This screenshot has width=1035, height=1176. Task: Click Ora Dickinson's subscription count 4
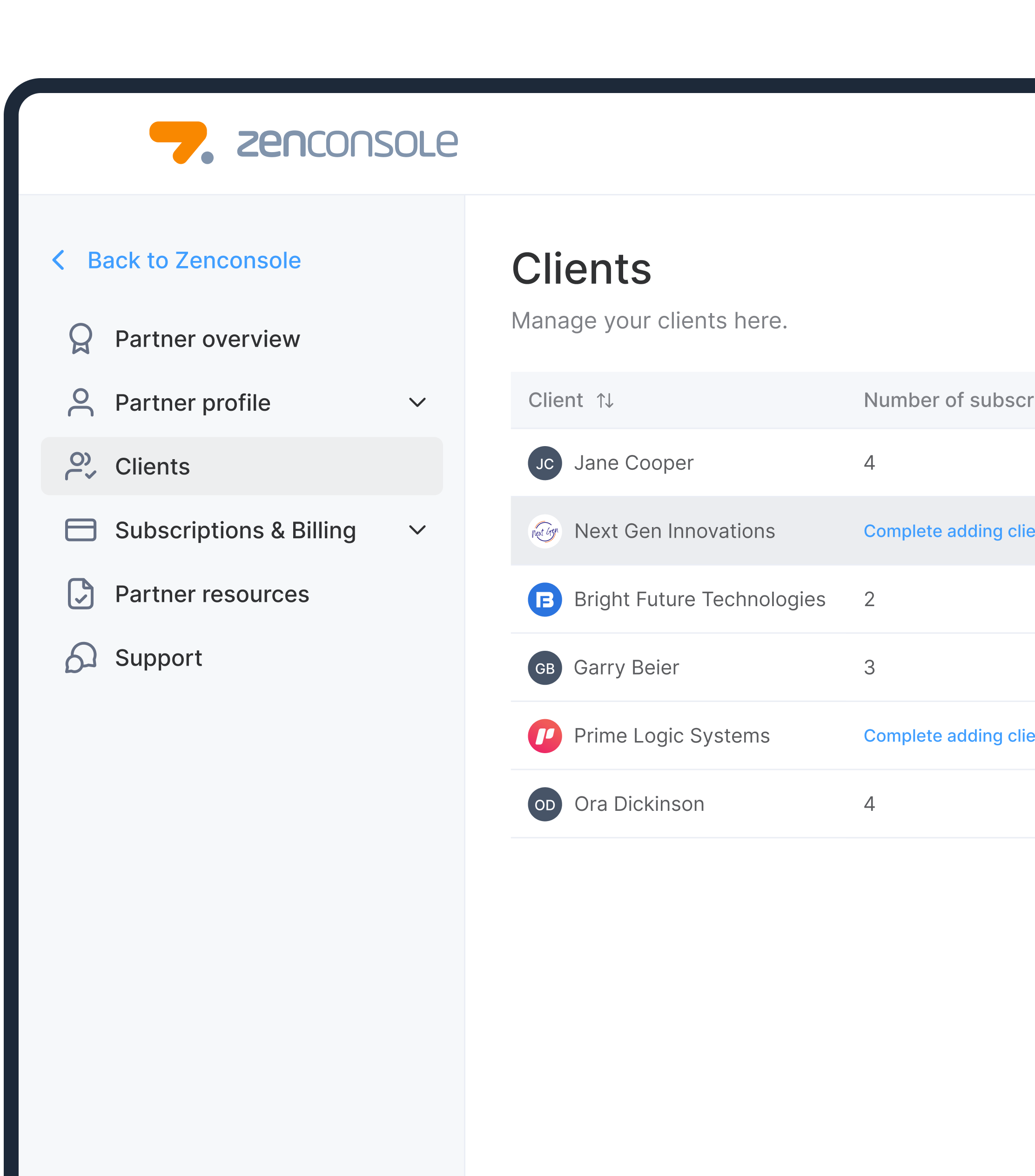pos(869,804)
